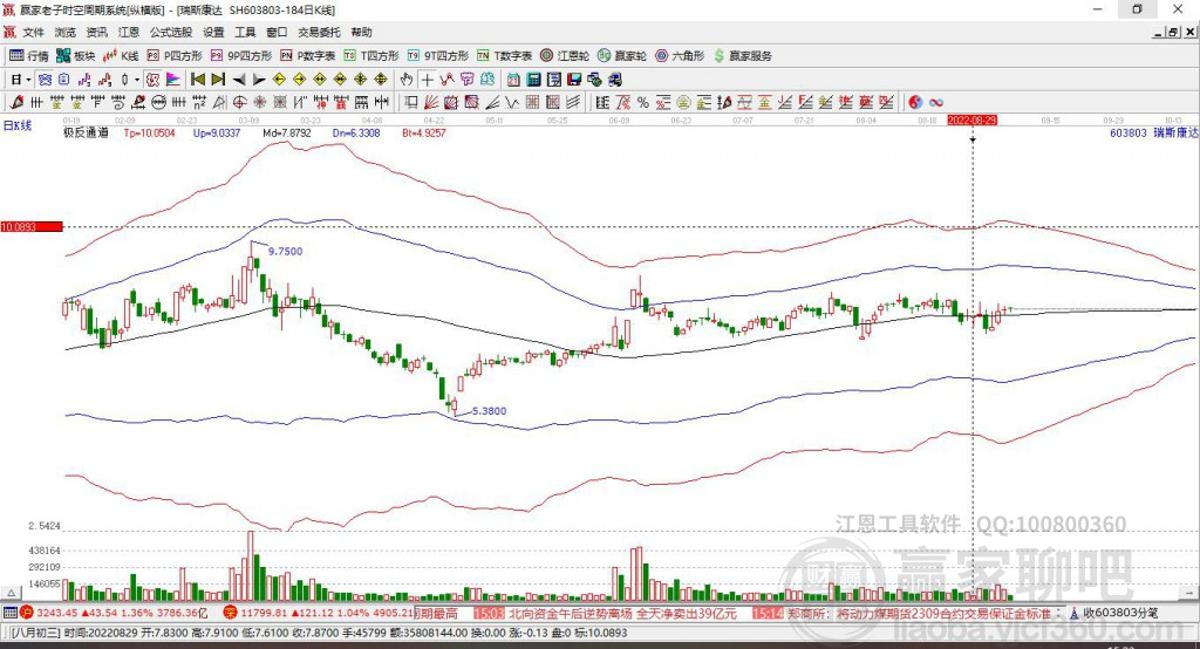Open the calculator icon
Viewport: 1200px width, 649px height.
(533, 79)
